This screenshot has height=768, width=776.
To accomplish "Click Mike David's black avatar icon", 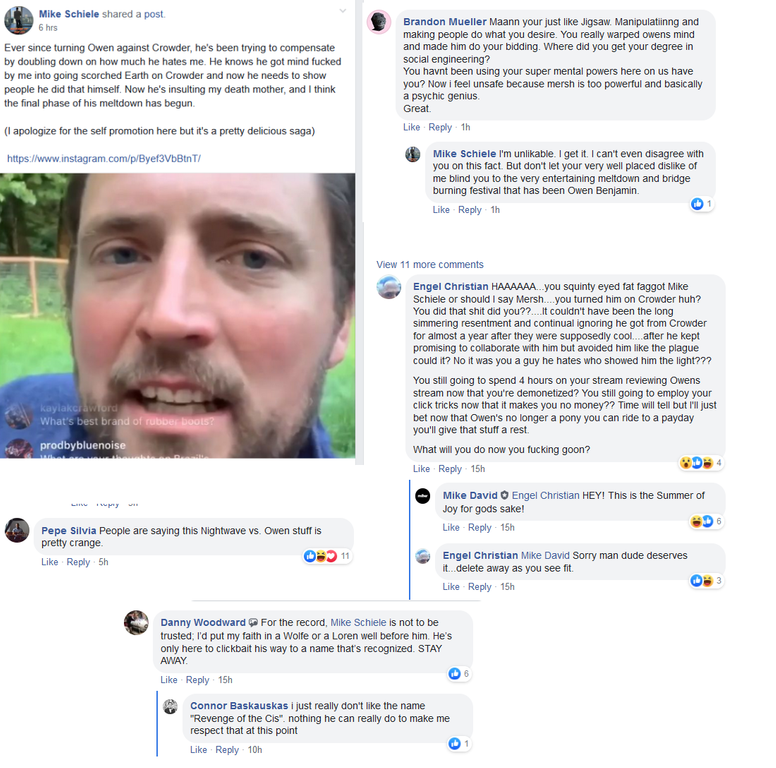I will 423,496.
